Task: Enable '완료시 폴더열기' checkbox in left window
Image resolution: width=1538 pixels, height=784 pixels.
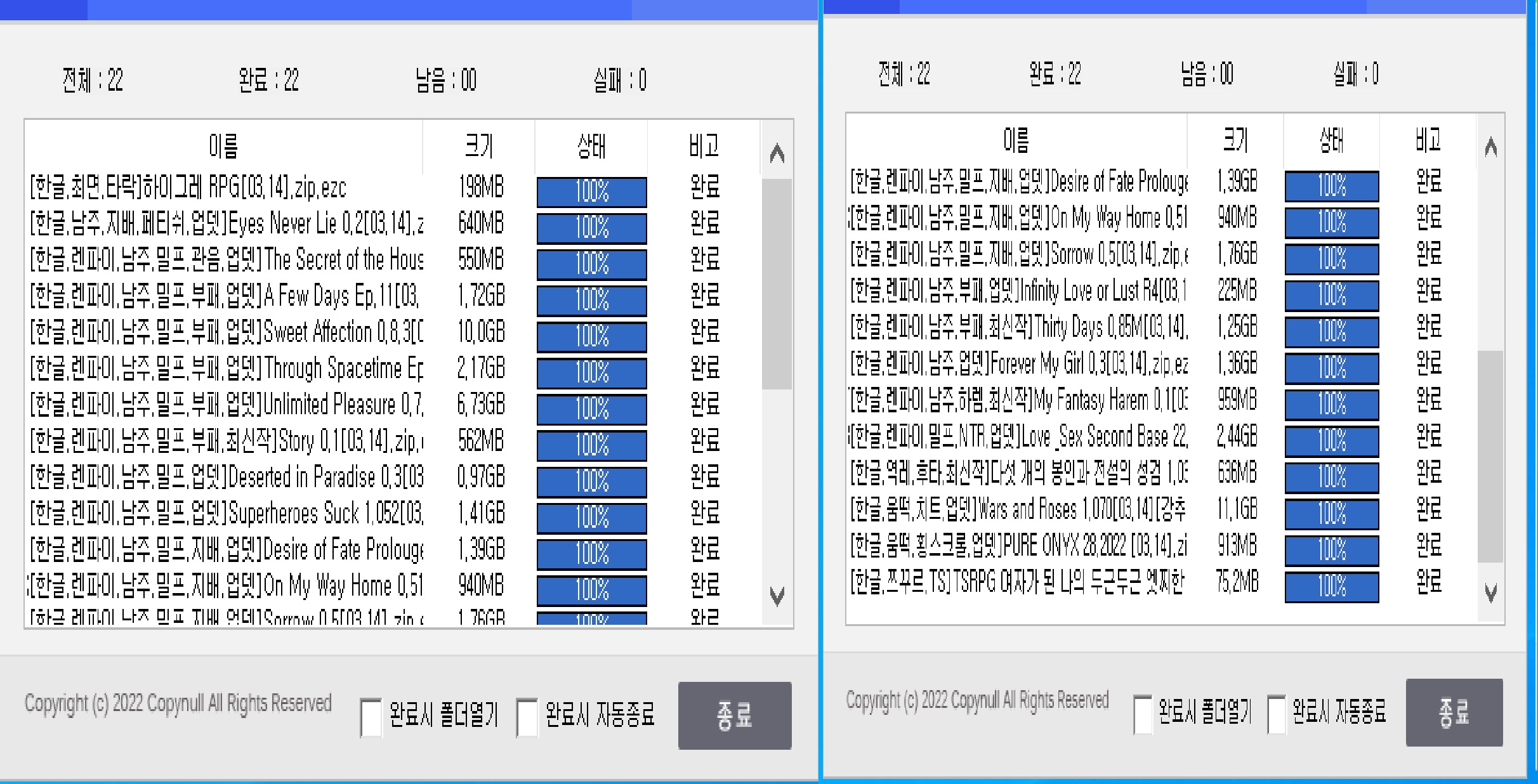Action: pyautogui.click(x=371, y=717)
